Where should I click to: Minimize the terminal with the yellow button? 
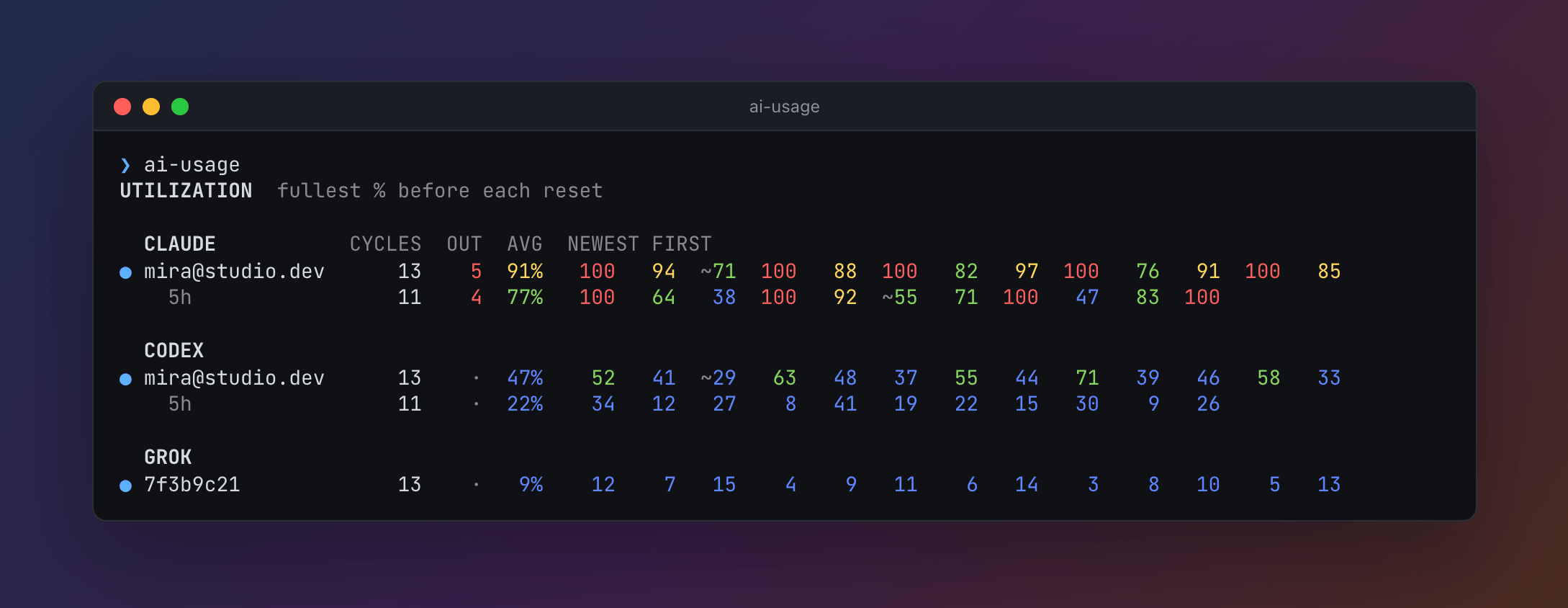[x=151, y=107]
